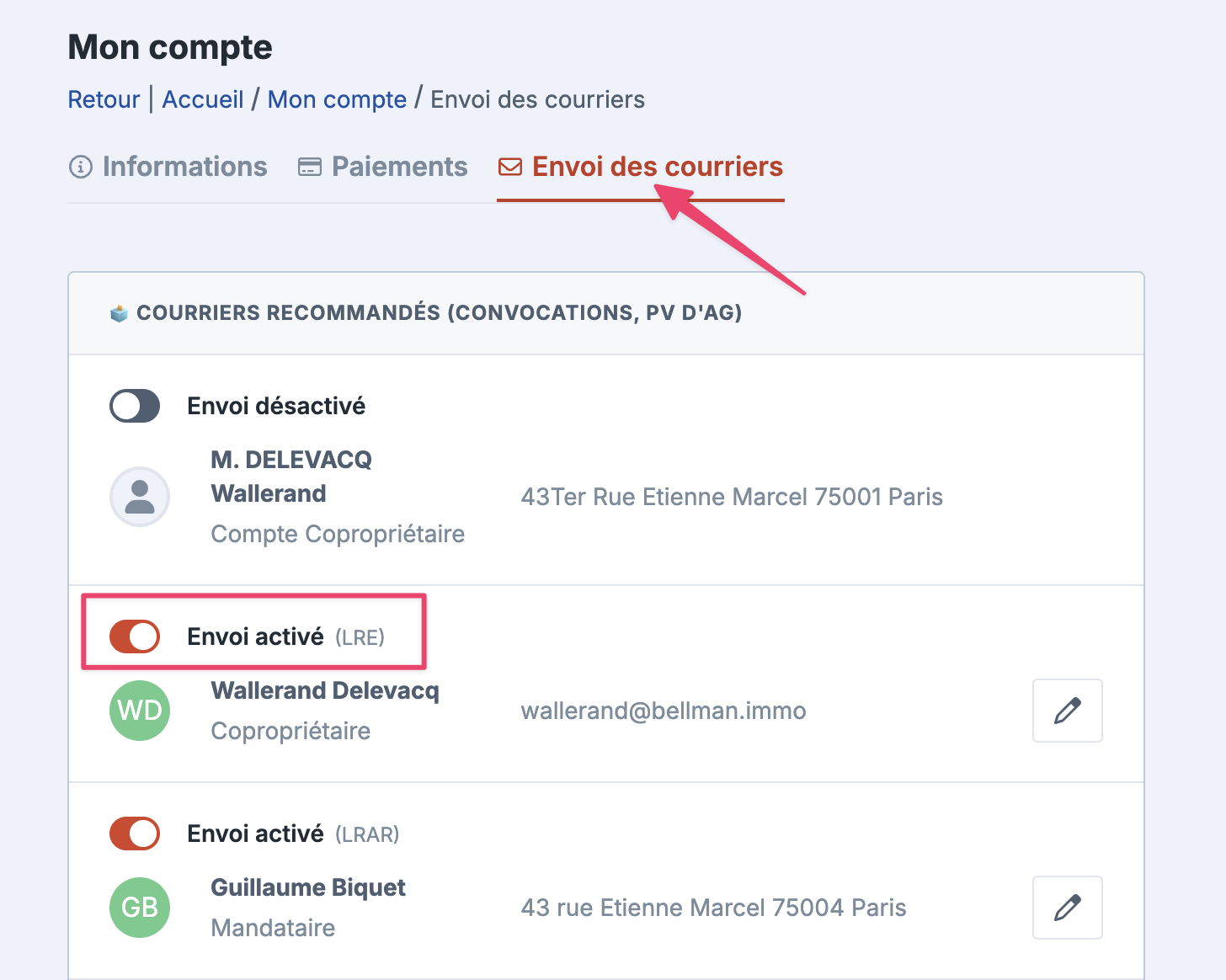Open Mon compte from the breadcrumb
The image size is (1226, 980).
(x=337, y=99)
